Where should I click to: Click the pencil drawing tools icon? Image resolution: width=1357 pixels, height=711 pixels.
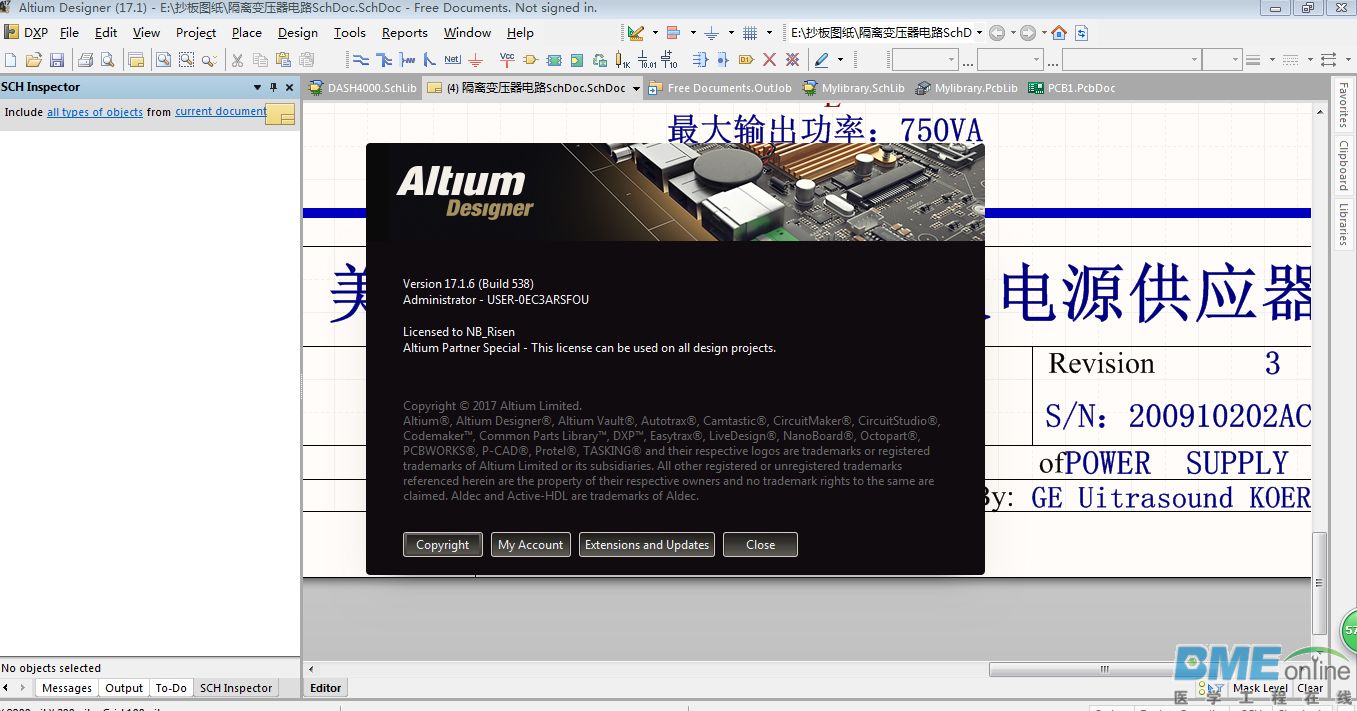pyautogui.click(x=821, y=60)
